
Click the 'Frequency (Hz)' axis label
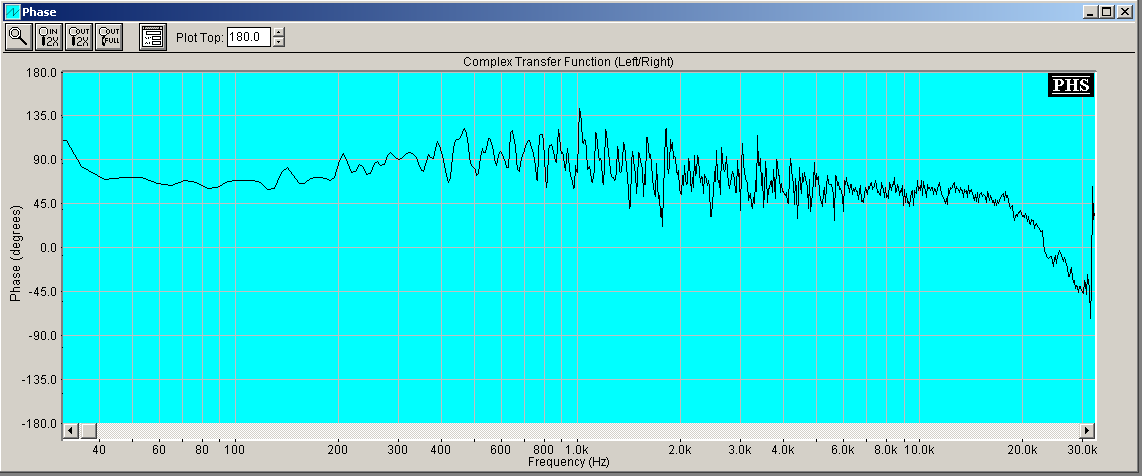569,461
